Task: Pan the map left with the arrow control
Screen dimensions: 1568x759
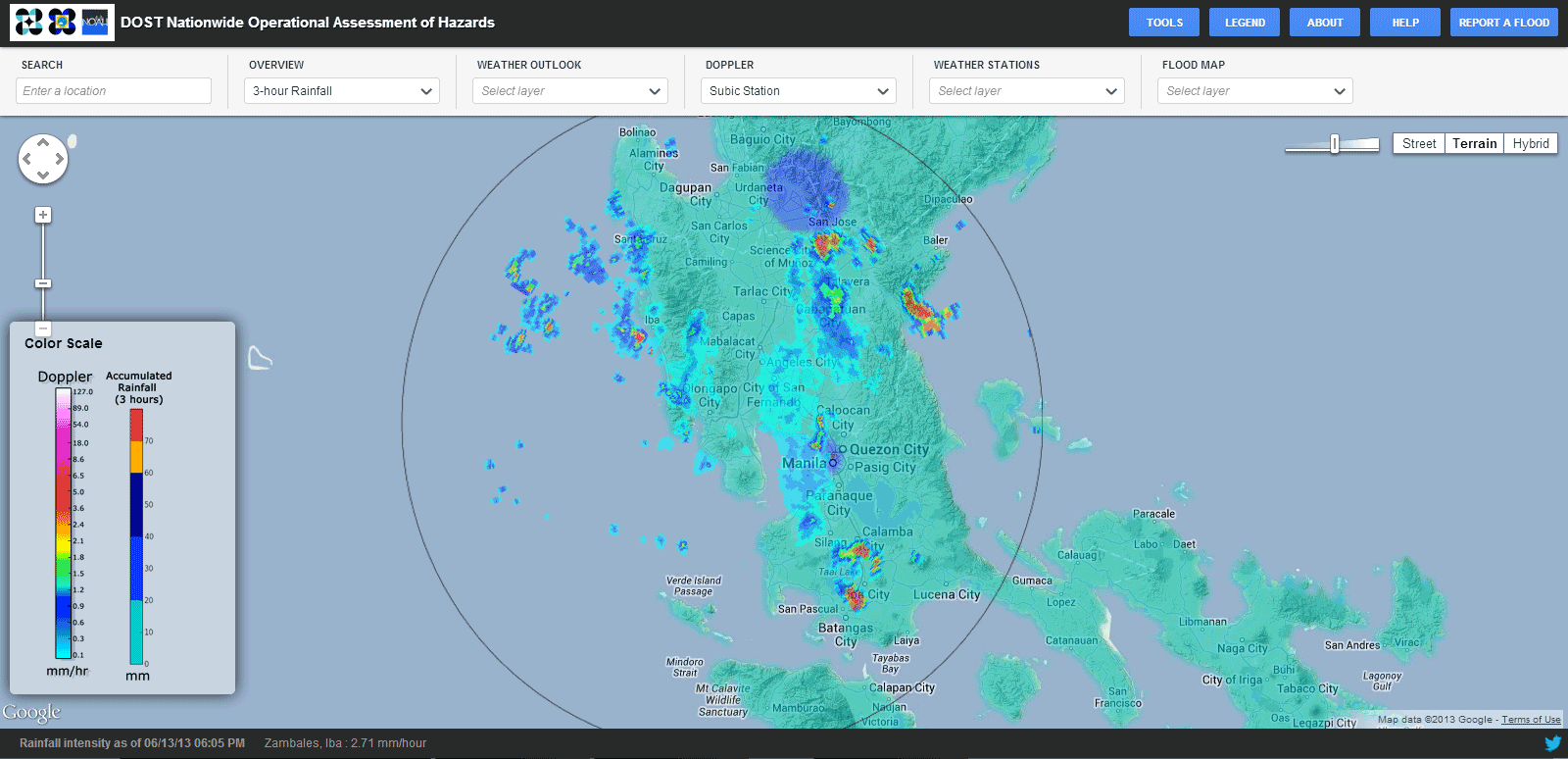Action: tap(27, 159)
